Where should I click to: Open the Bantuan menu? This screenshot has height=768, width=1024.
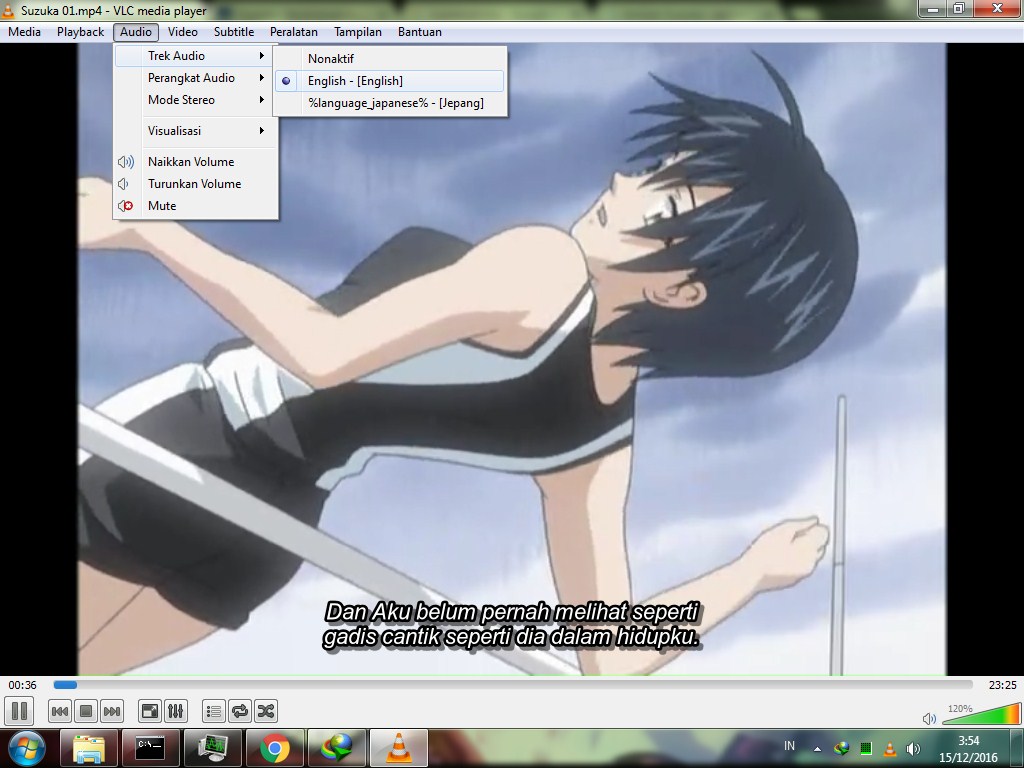[x=420, y=32]
